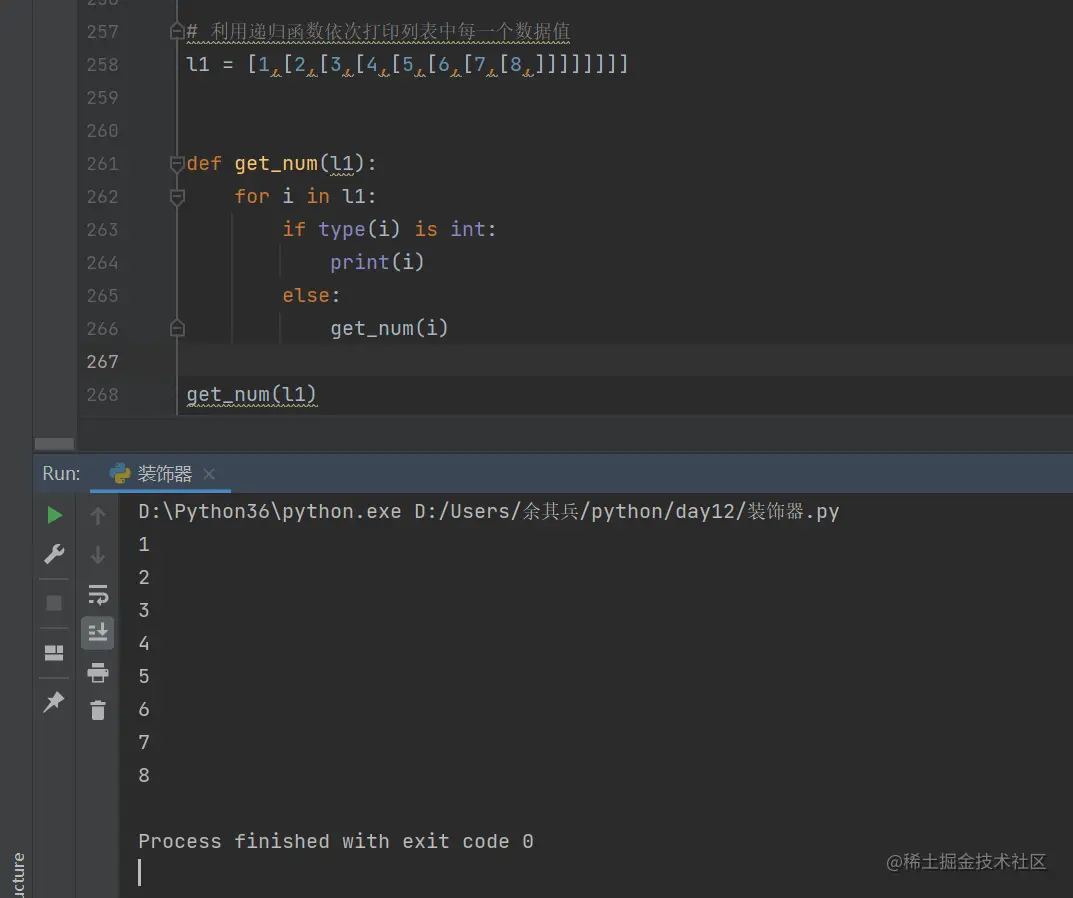1073x898 pixels.
Task: Collapse the for loop fold marker
Action: 177,197
